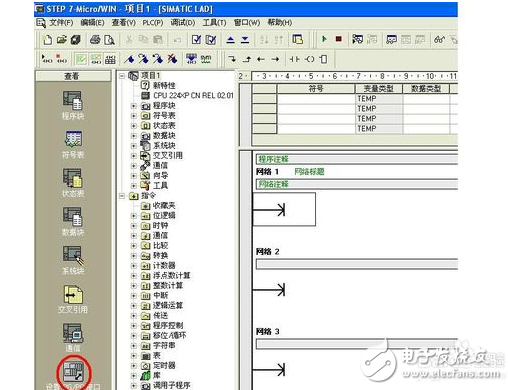The height and width of the screenshot is (390, 508).
Task: Select the 程序控制 instruction folder
Action: coord(168,326)
